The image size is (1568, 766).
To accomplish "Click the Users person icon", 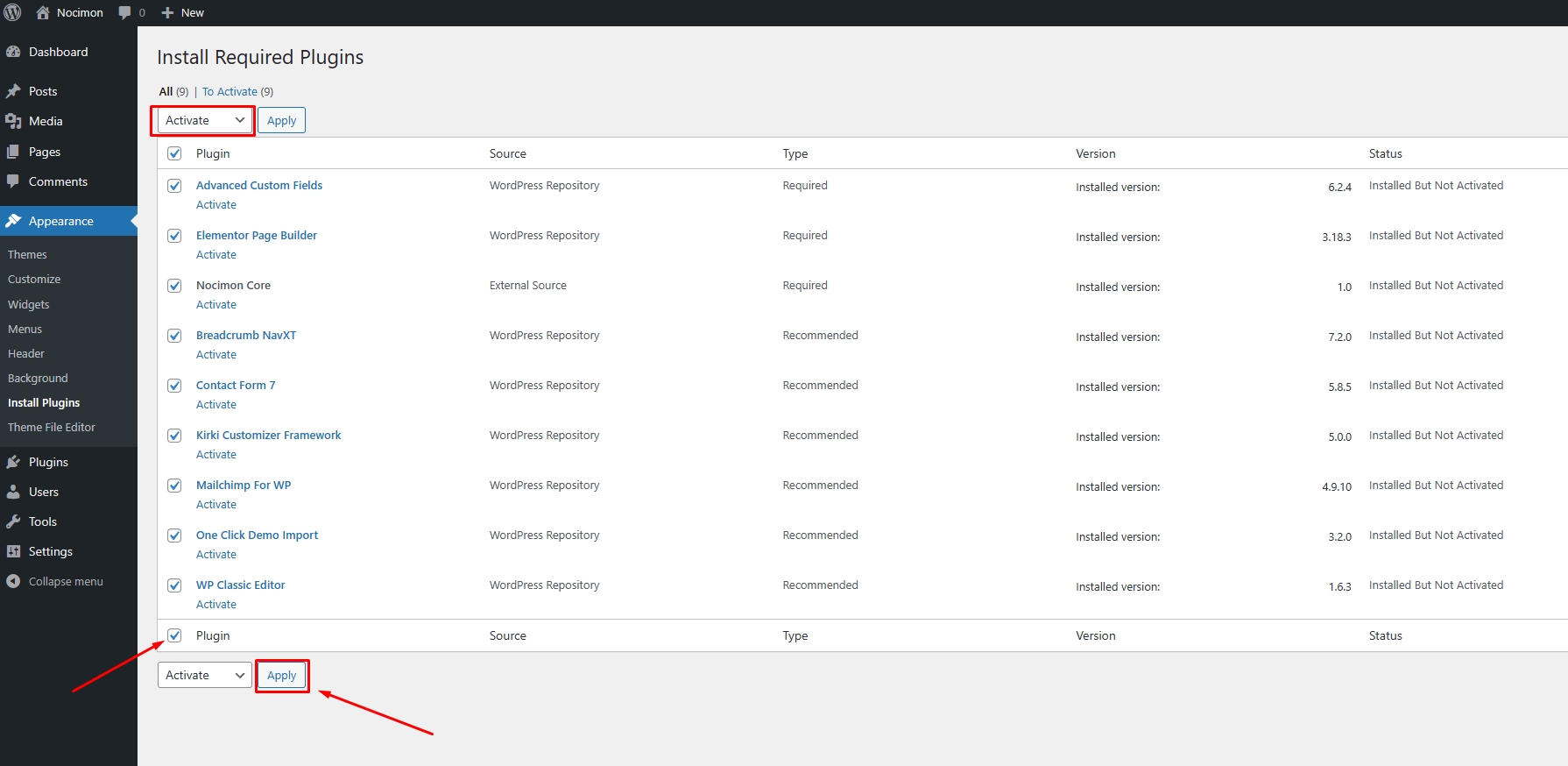I will click(x=13, y=492).
